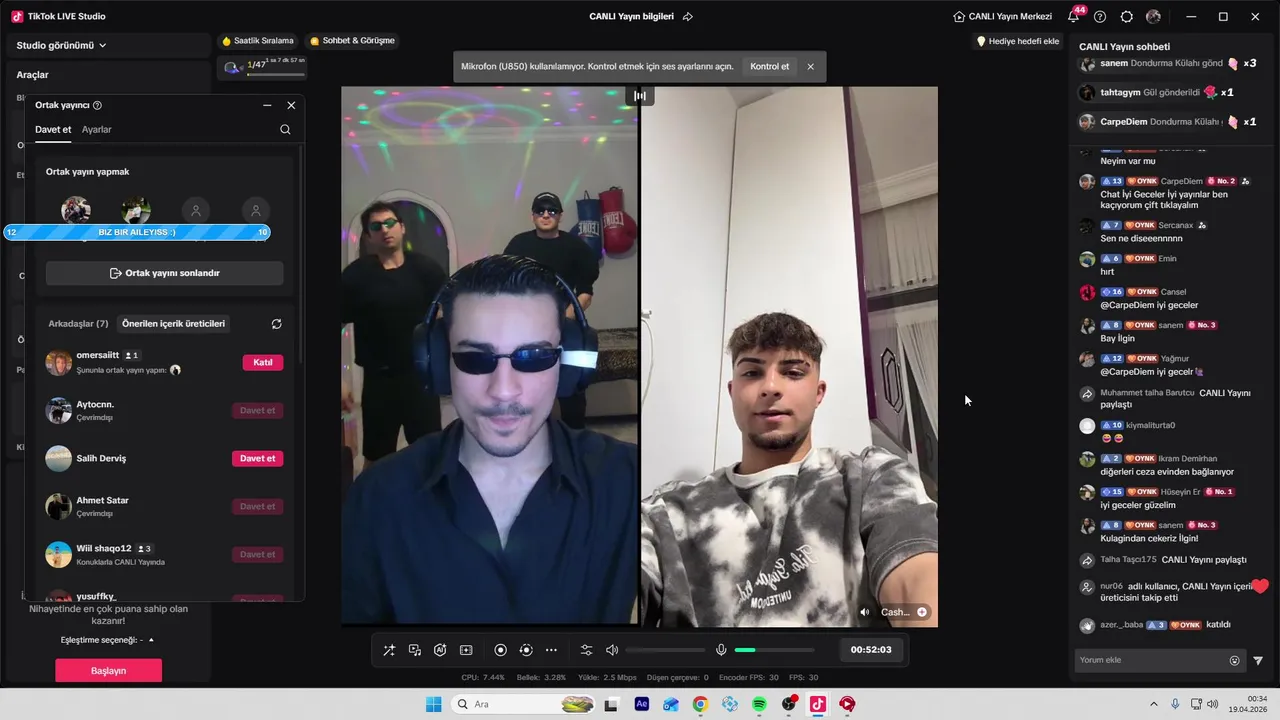Screen dimensions: 1280x720
Task: Open the settings gear in title bar
Action: (1127, 17)
